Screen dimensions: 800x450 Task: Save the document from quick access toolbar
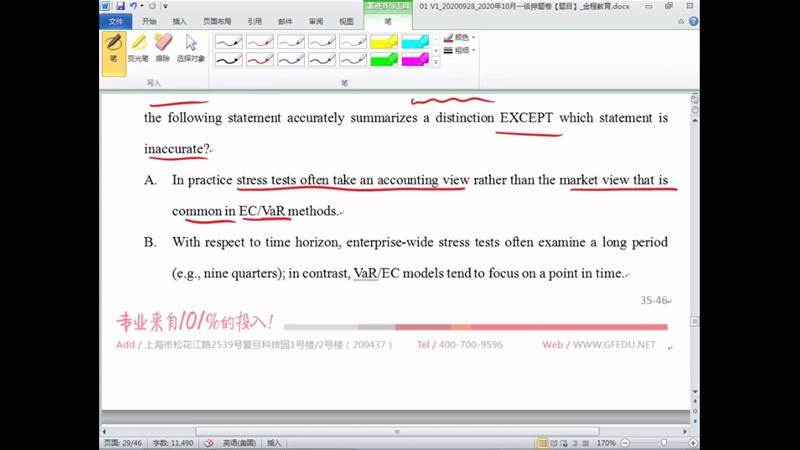[120, 6]
